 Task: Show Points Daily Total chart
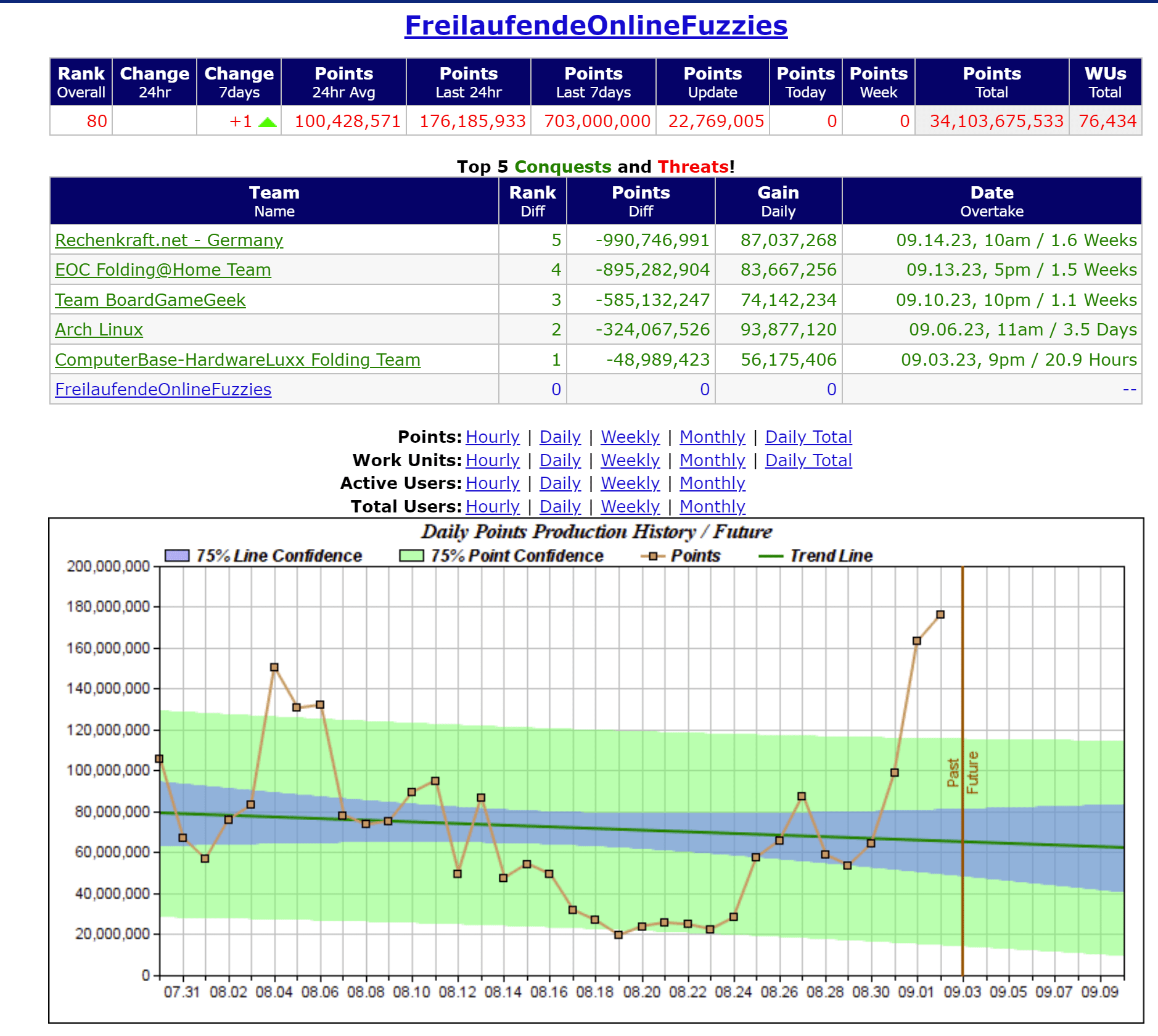coord(808,437)
